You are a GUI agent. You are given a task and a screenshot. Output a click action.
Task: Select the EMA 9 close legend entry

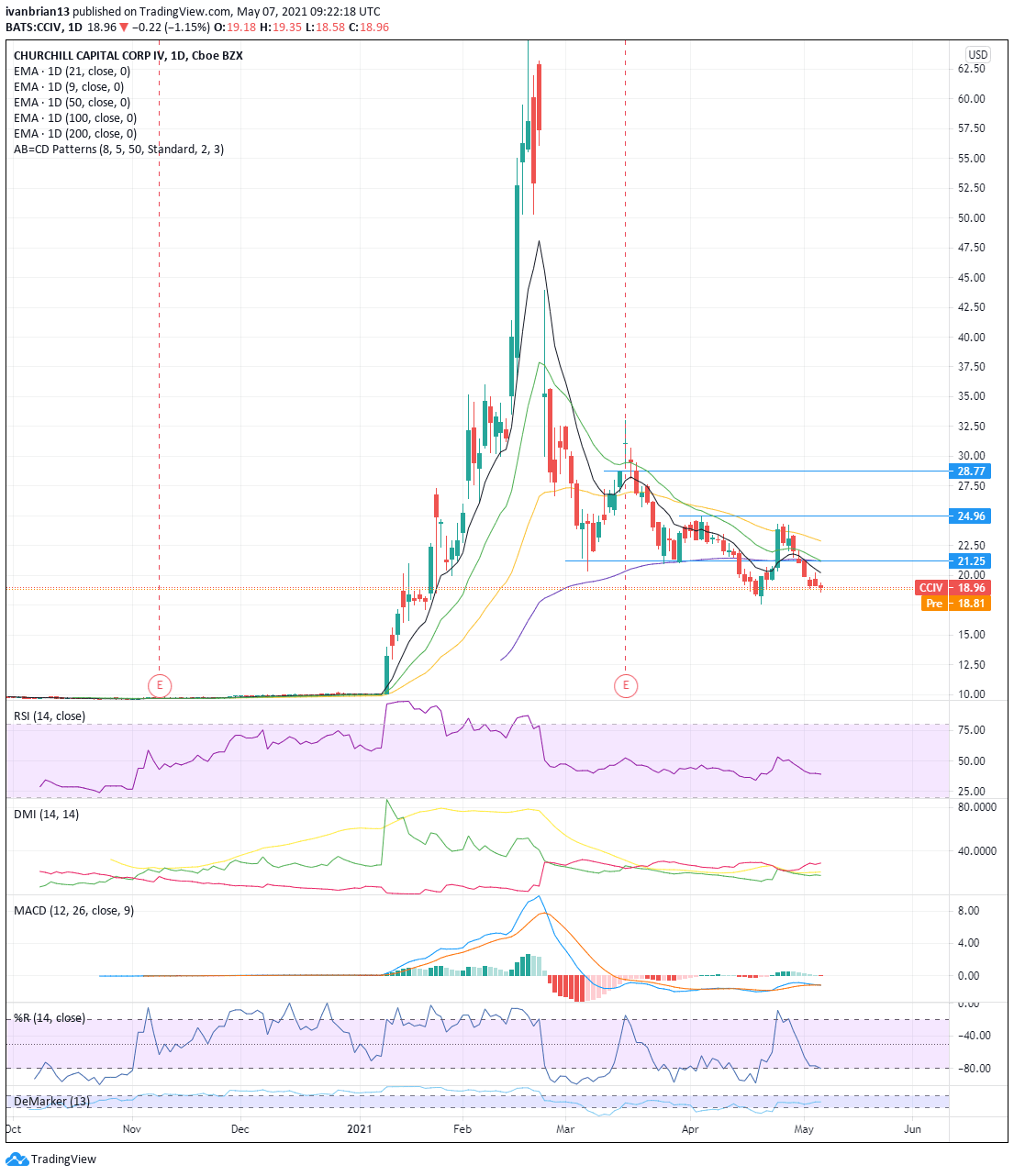click(x=69, y=87)
